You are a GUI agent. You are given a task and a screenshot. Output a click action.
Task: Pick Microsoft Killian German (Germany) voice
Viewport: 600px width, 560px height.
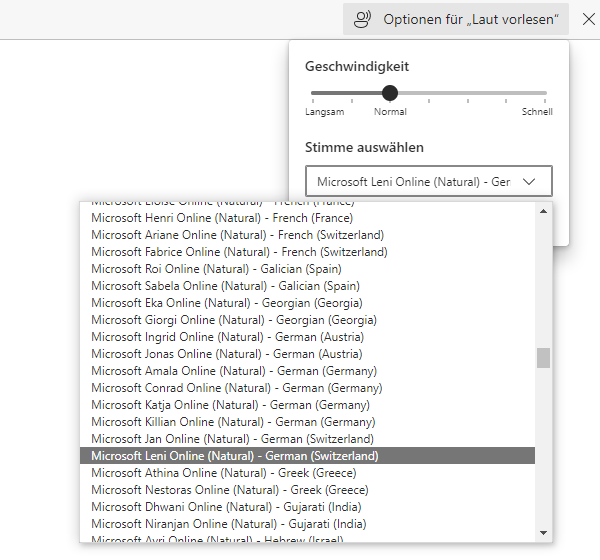(307, 422)
